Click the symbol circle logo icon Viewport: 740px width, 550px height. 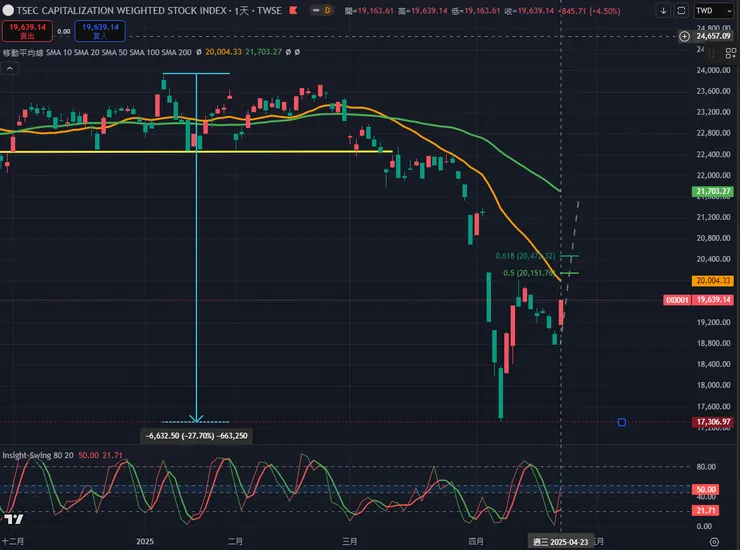coord(8,10)
